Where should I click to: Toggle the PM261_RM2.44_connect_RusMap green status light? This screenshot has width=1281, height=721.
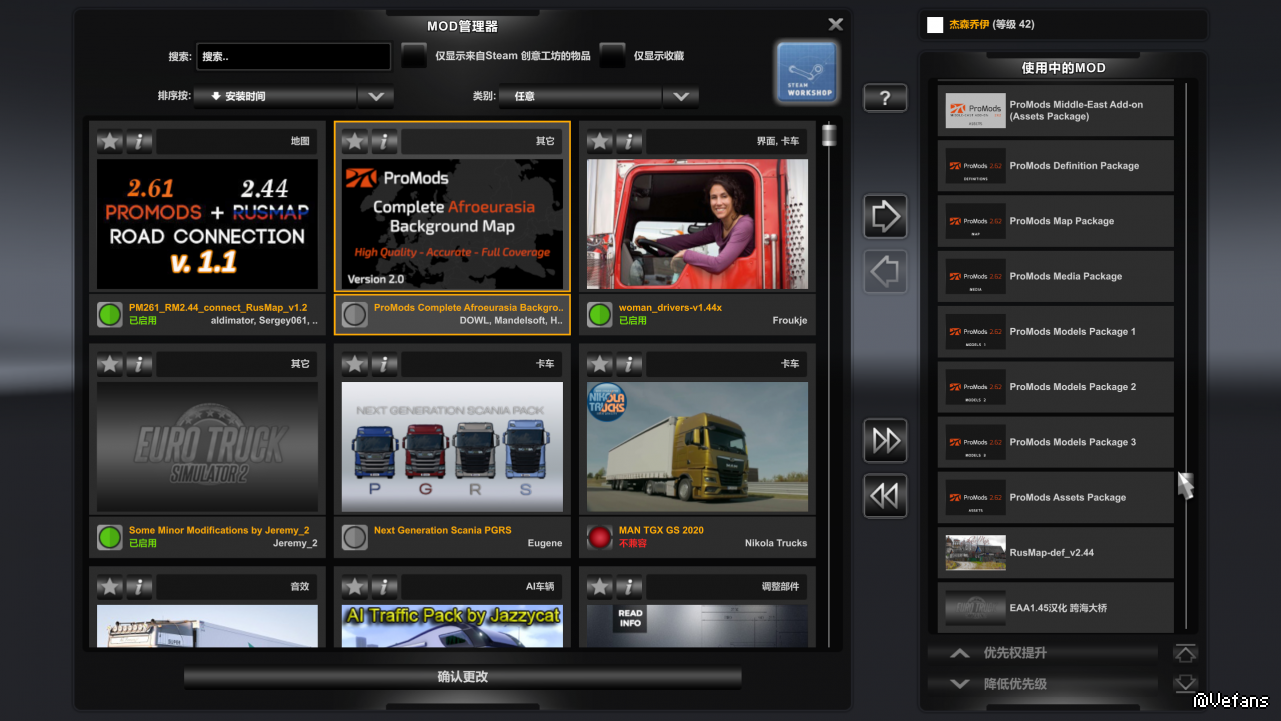(x=109, y=314)
